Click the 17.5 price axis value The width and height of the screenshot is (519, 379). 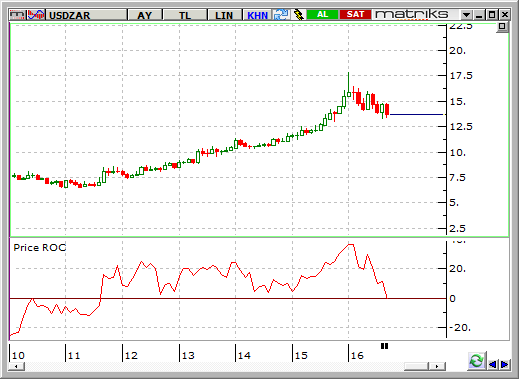[461, 76]
